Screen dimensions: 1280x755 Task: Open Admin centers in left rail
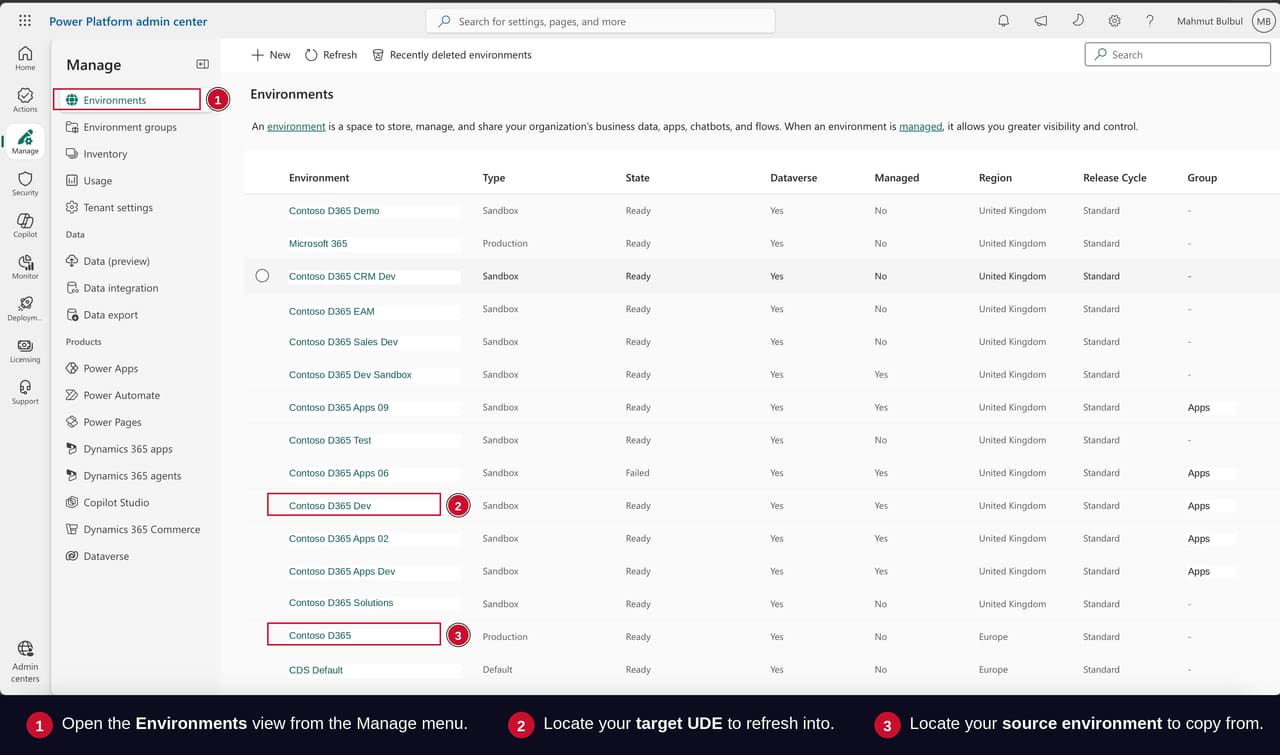coord(25,661)
